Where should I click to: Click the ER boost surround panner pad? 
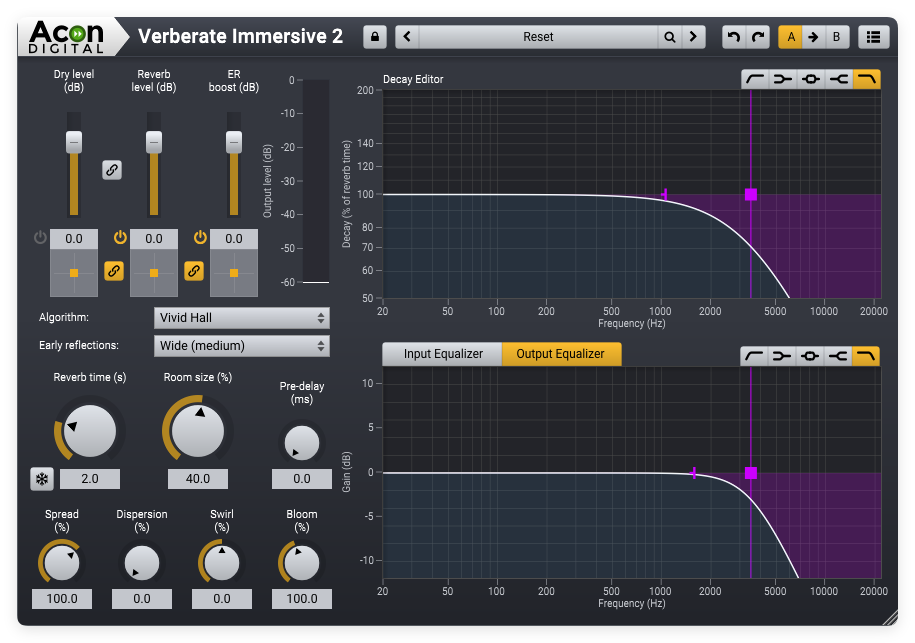point(233,273)
